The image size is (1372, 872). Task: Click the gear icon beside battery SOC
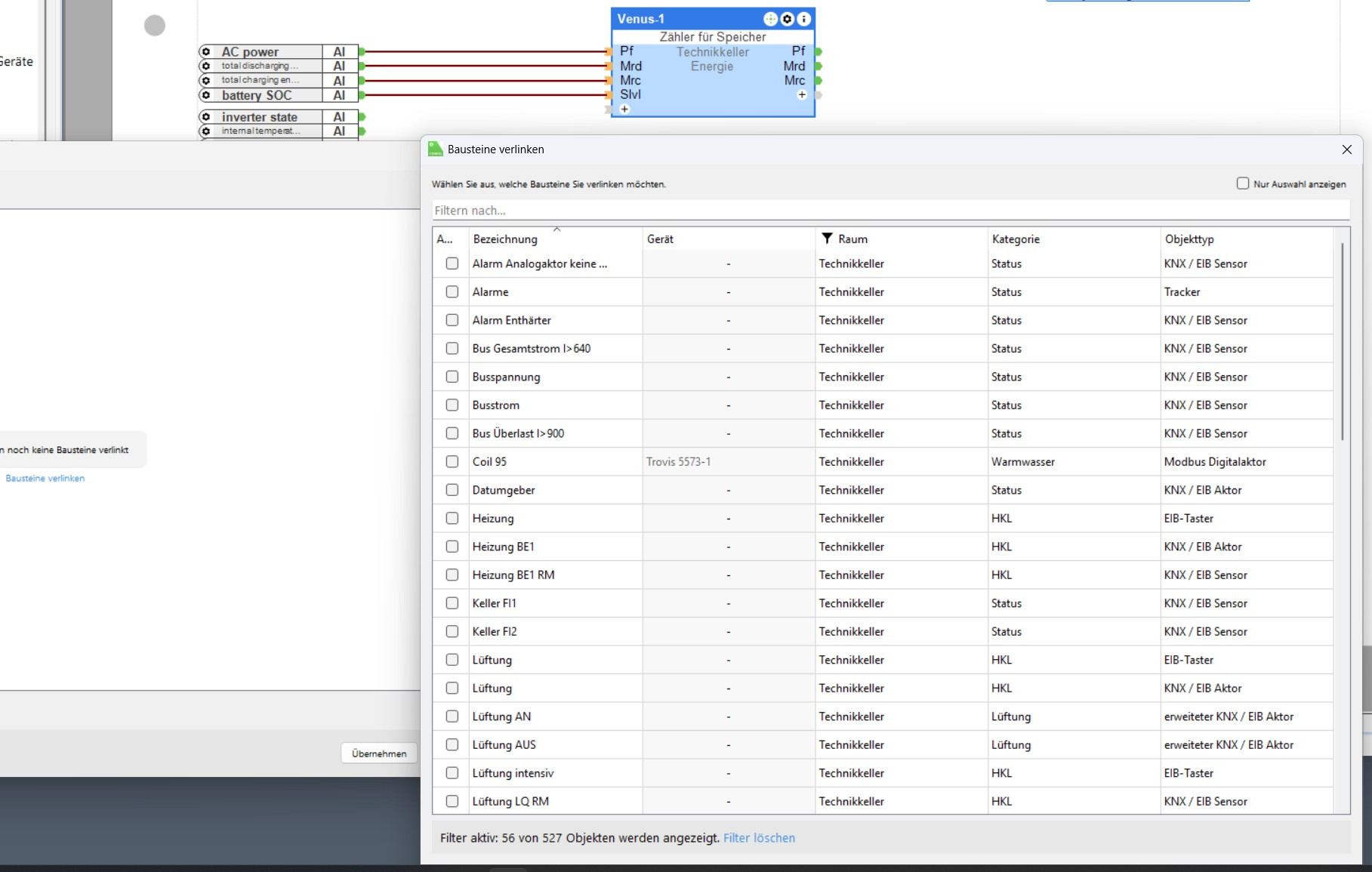205,95
